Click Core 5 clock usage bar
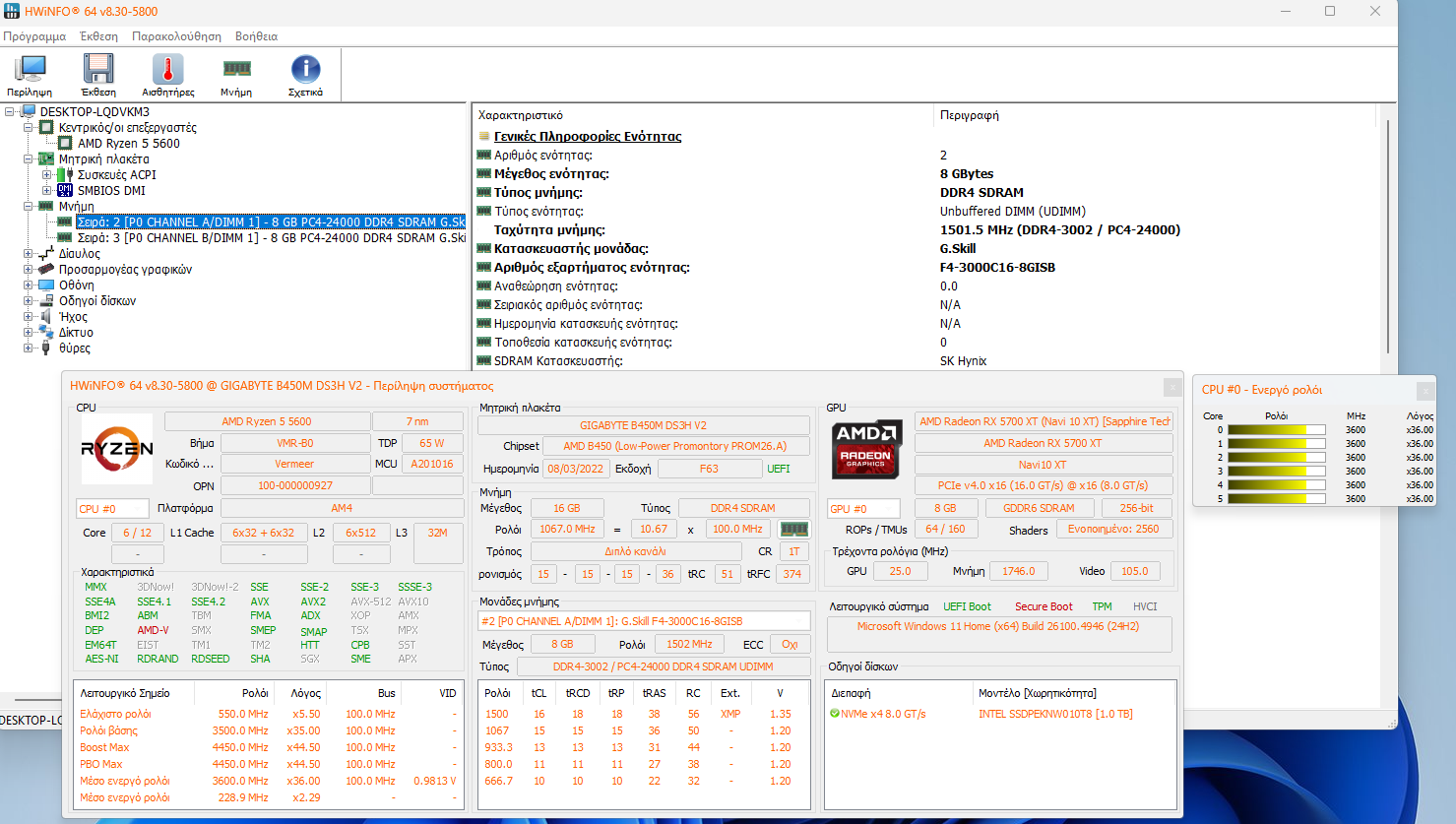 [x=1276, y=499]
